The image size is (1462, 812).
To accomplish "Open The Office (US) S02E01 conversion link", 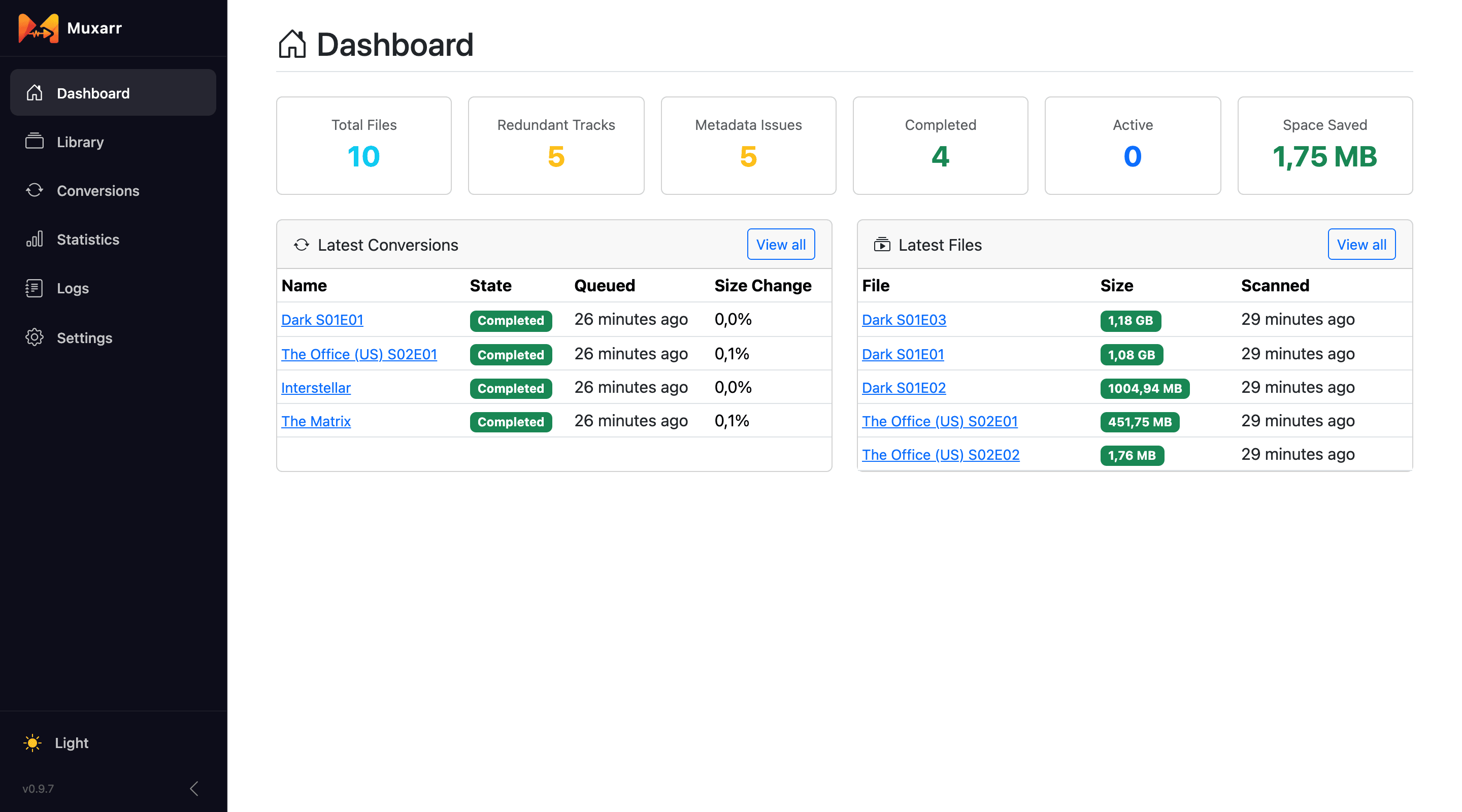I will pyautogui.click(x=359, y=354).
